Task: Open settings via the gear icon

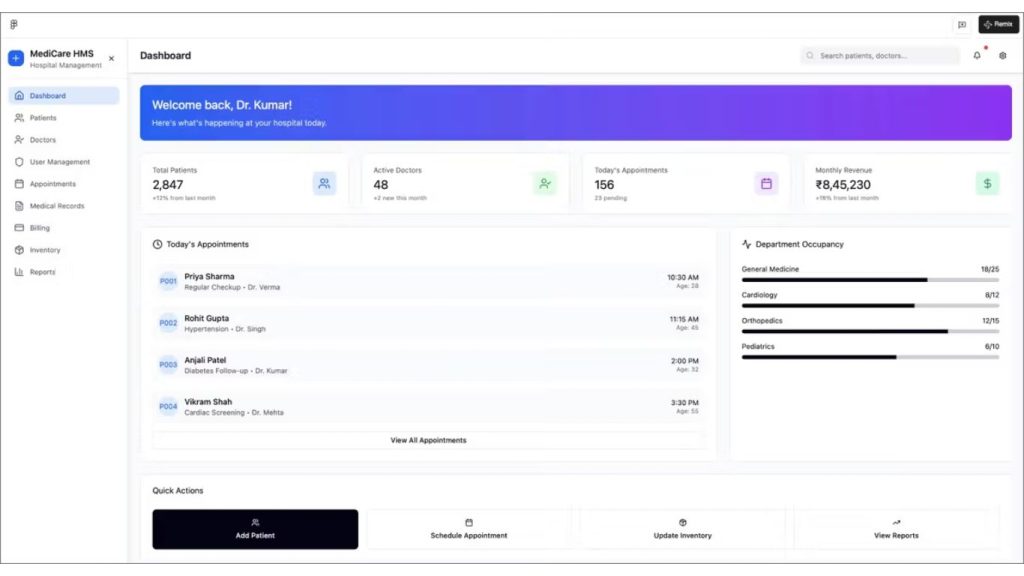Action: pyautogui.click(x=1002, y=56)
